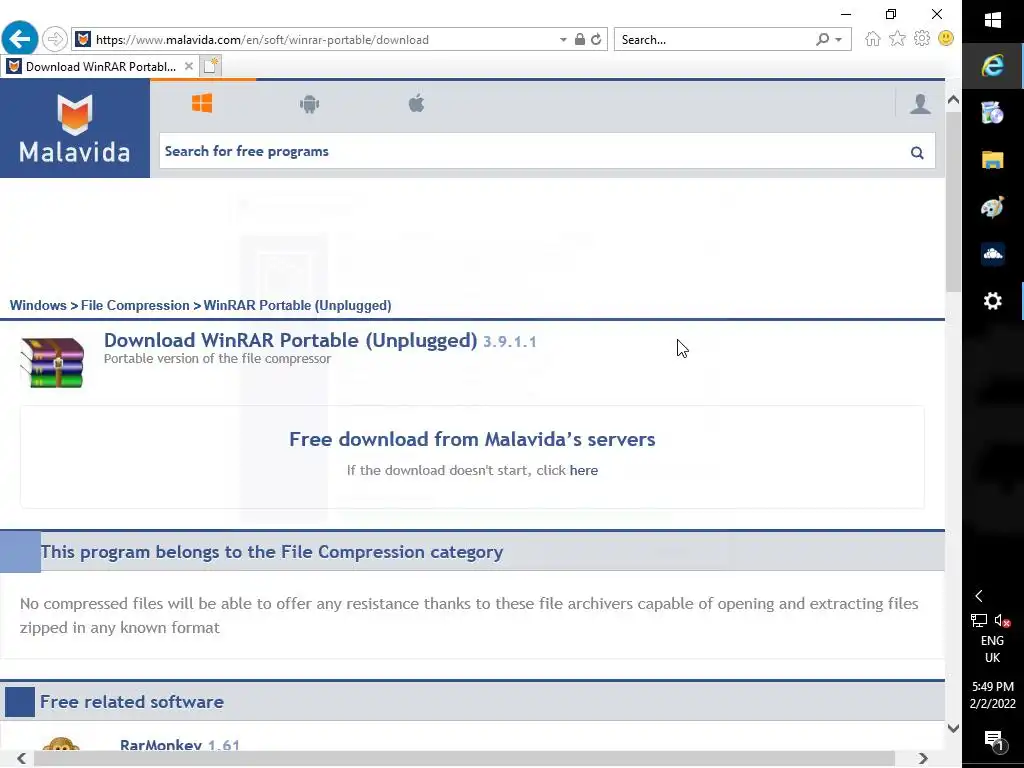
Task: Refresh the page with the reload icon
Action: click(596, 39)
